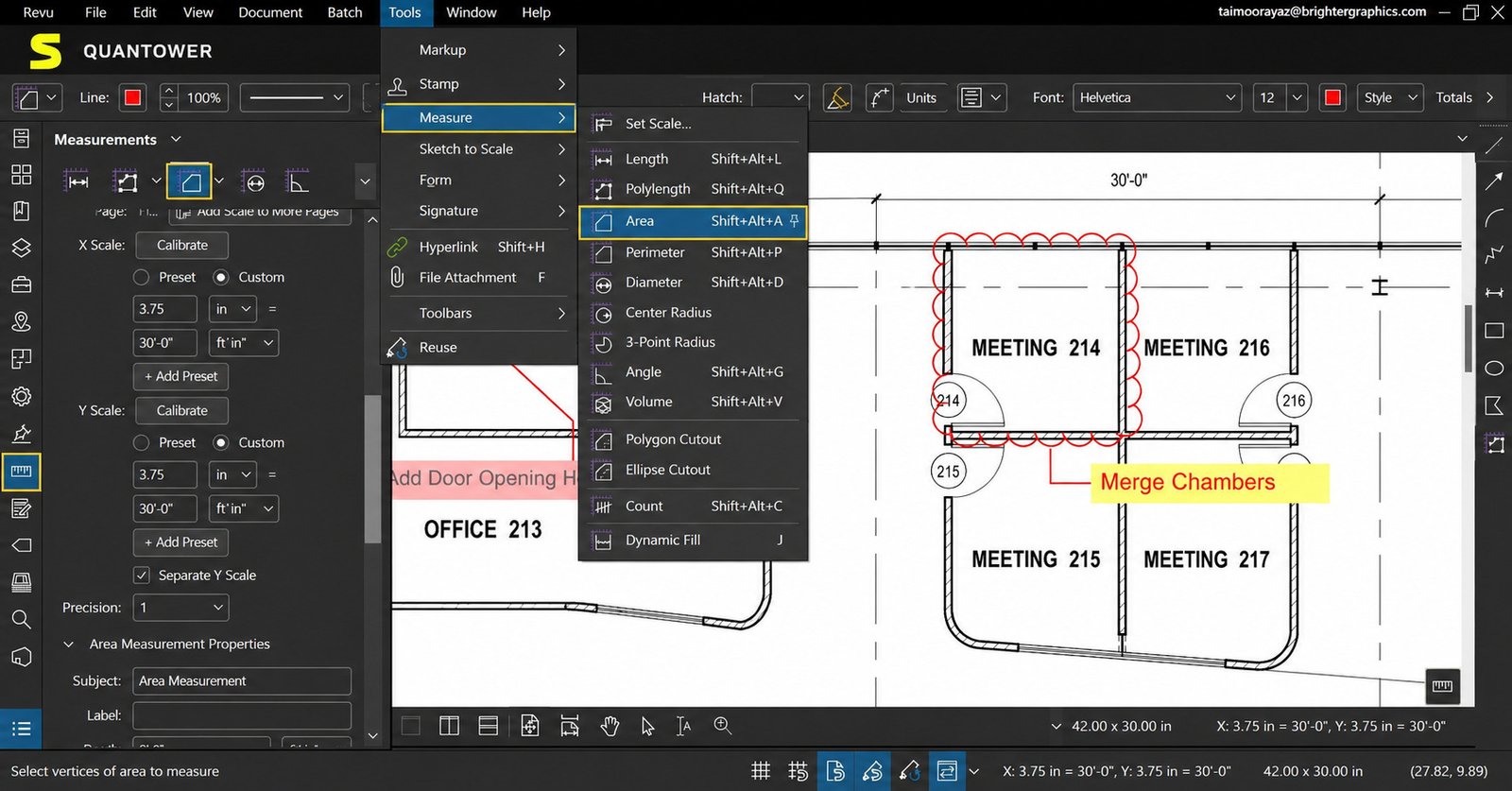The image size is (1512, 791).
Task: Open the File Access panel icon in sidebar
Action: click(x=21, y=139)
